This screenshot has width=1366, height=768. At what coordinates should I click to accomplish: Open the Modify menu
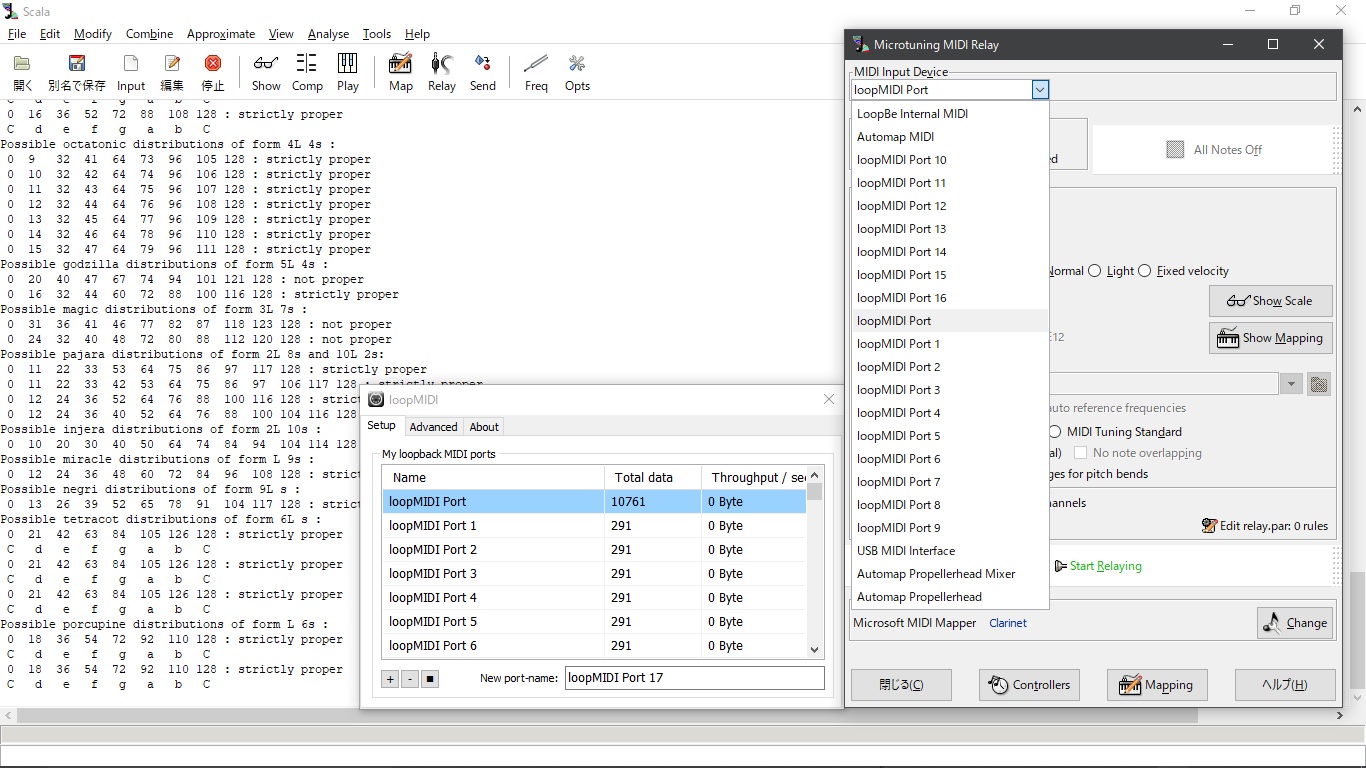pos(93,34)
